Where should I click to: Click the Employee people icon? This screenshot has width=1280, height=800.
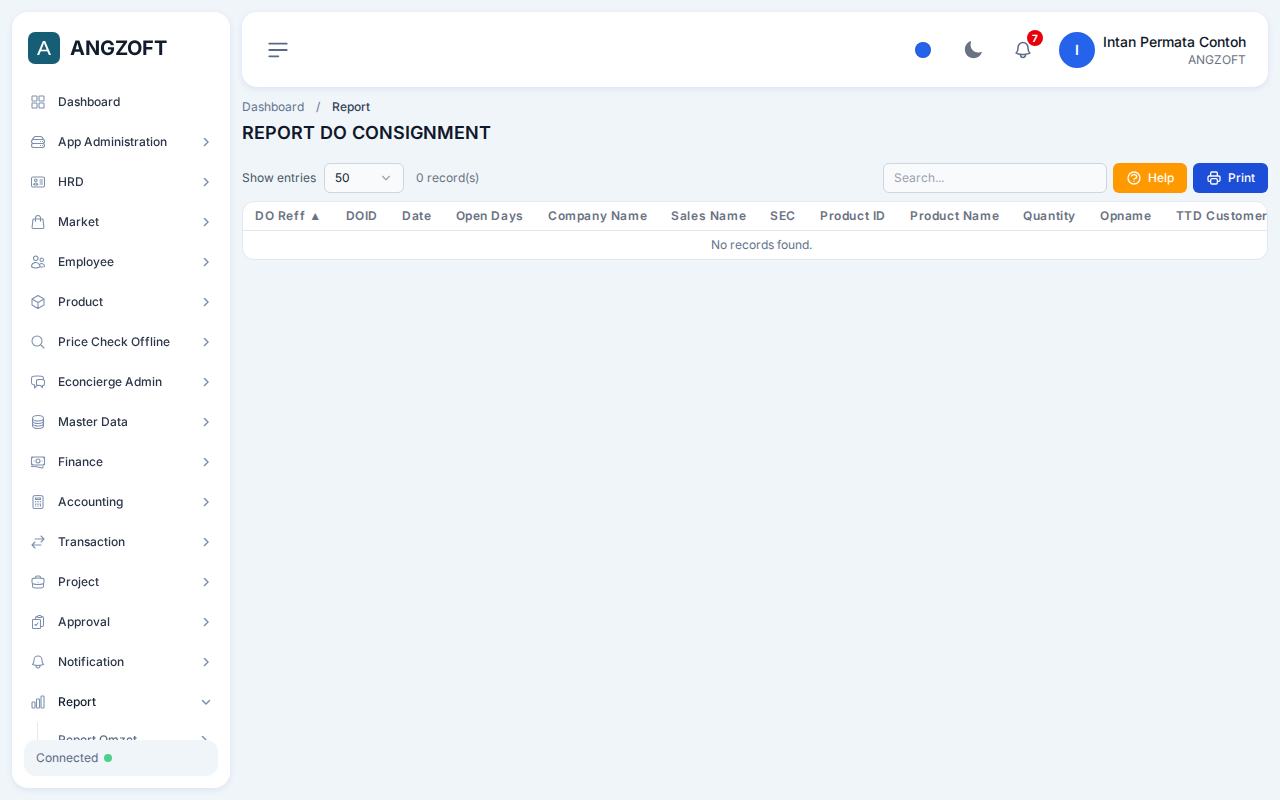38,262
